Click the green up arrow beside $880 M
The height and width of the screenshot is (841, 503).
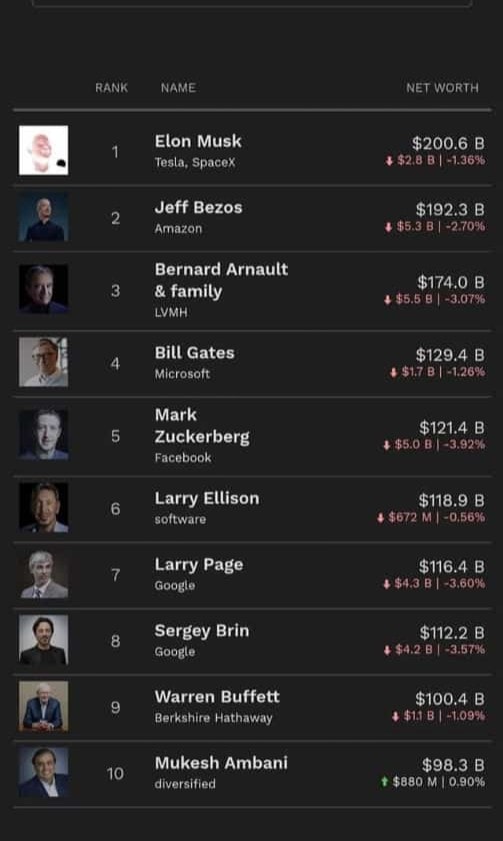point(384,782)
